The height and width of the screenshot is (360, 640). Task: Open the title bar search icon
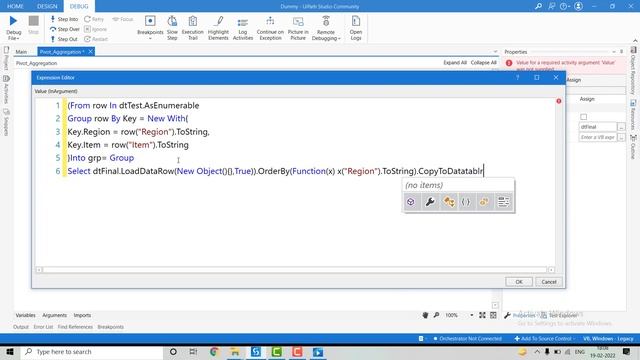pyautogui.click(x=538, y=6)
